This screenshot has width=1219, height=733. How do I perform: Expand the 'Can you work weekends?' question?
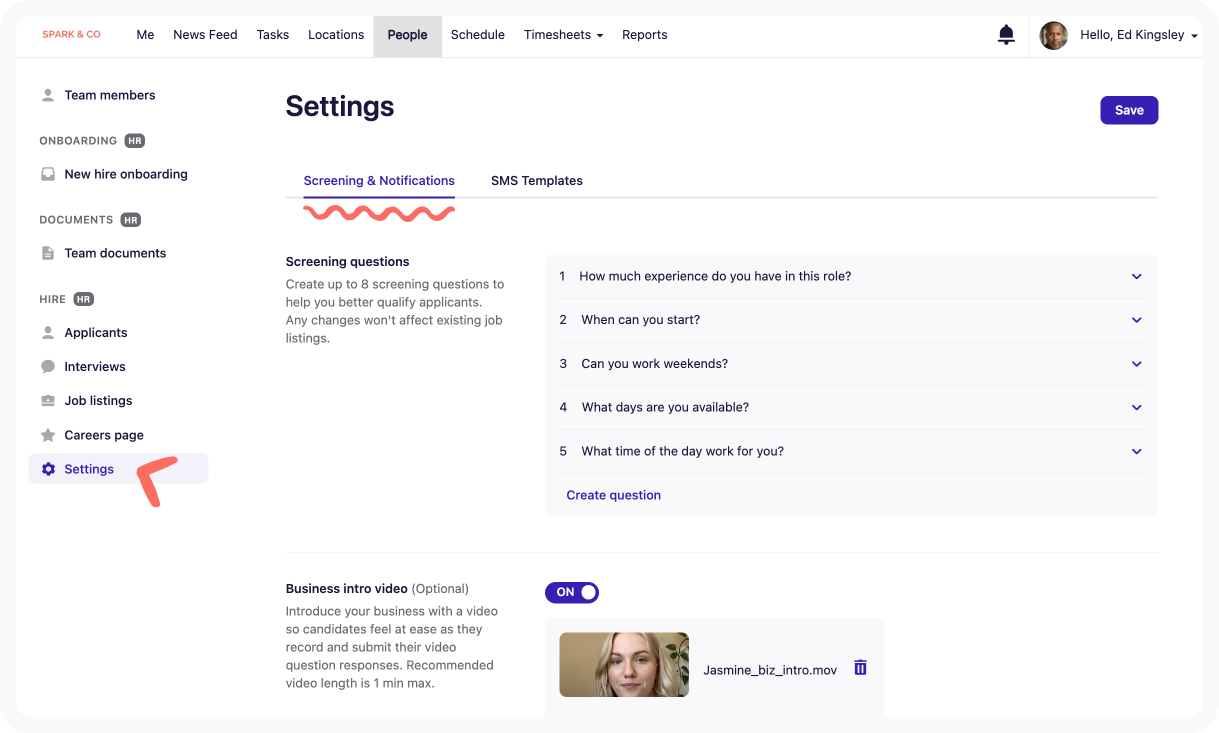pos(1136,364)
